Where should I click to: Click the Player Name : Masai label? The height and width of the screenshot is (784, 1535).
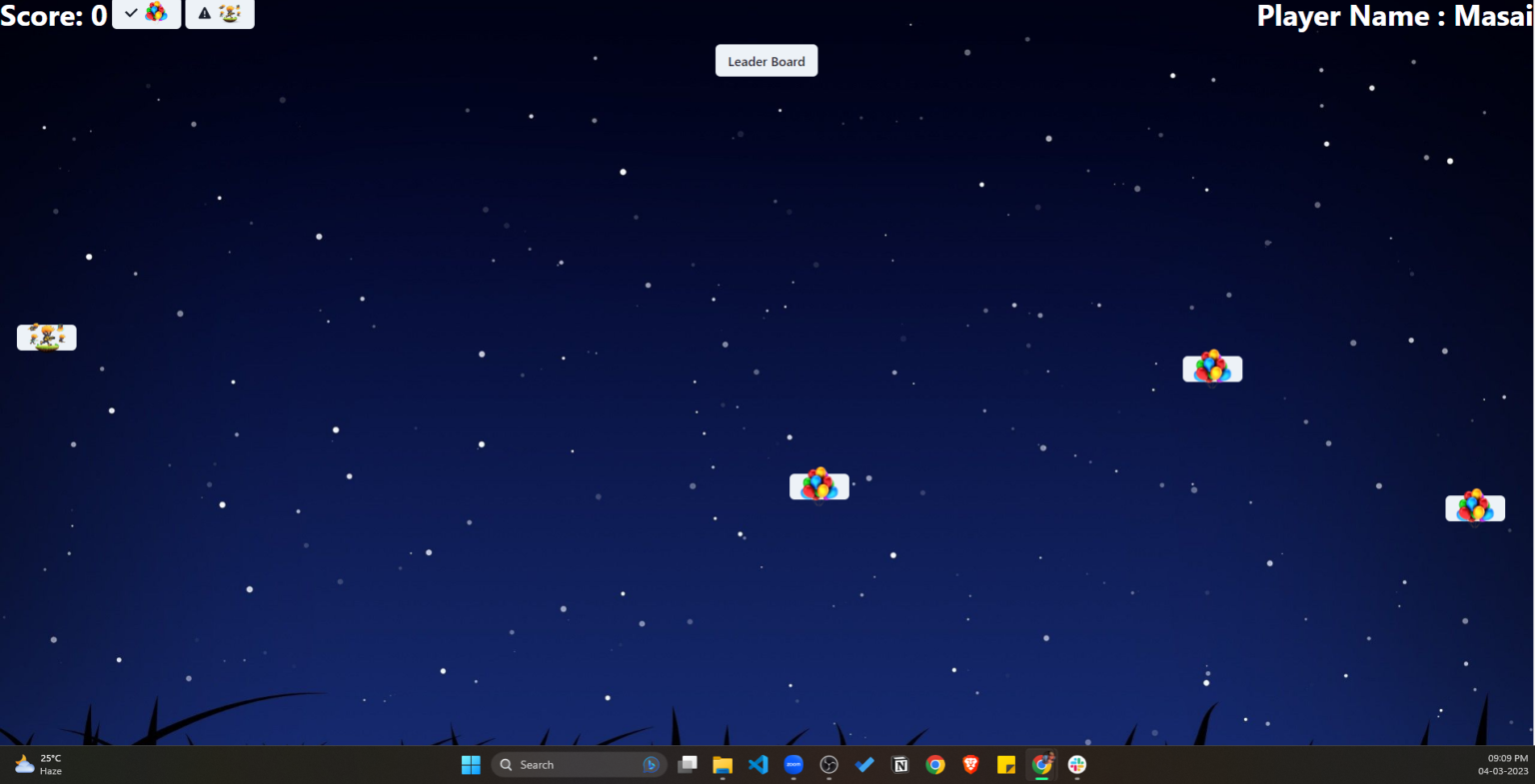(x=1392, y=16)
